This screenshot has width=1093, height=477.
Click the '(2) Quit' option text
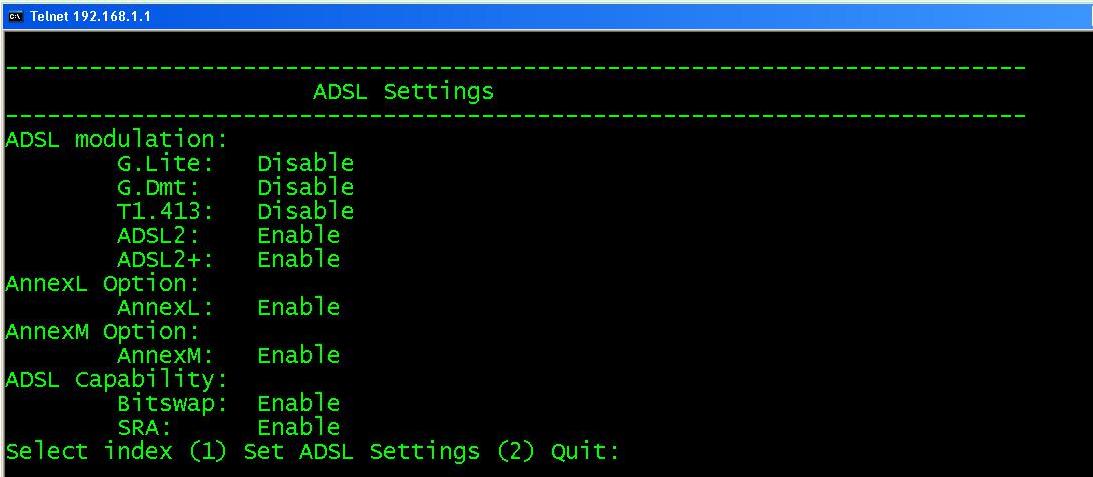pos(556,451)
